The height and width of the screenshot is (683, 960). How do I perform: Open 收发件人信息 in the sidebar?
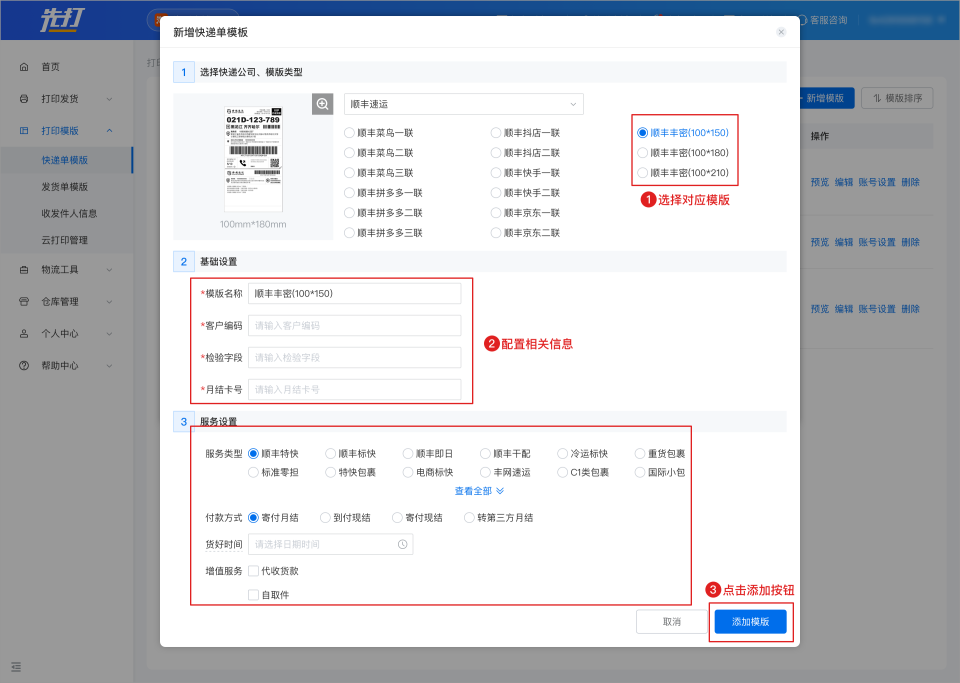69,213
